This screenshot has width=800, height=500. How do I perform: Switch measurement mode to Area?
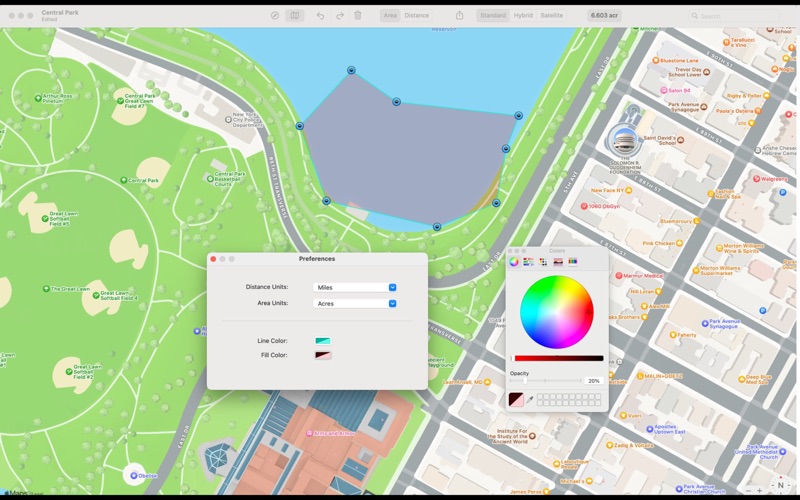(x=390, y=15)
